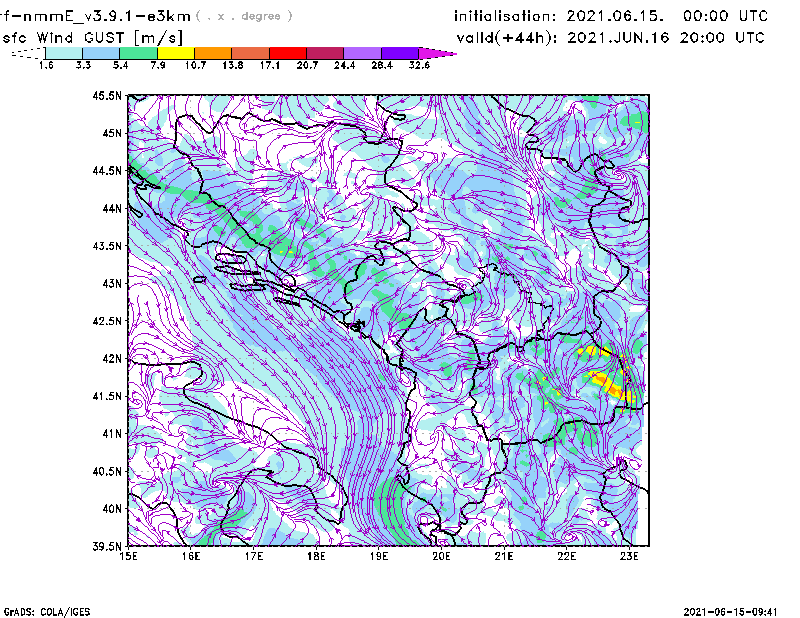This screenshot has width=800, height=618.
Task: Click the '44N' latitude axis label
Action: pyautogui.click(x=112, y=208)
